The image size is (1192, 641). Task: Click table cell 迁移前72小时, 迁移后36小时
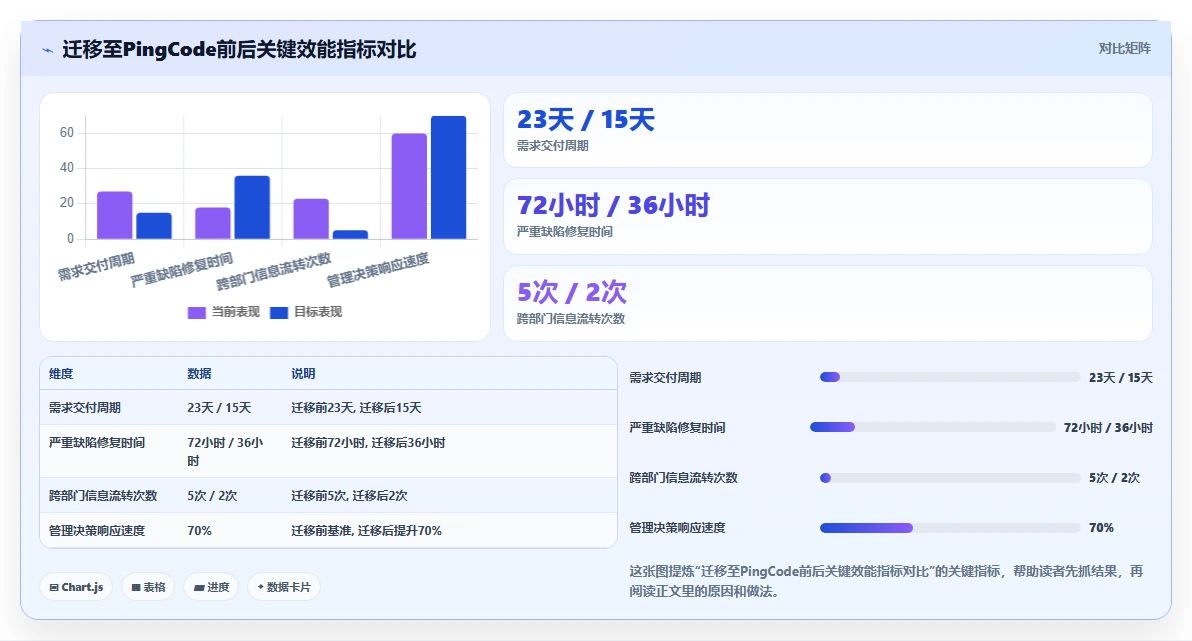[x=368, y=443]
